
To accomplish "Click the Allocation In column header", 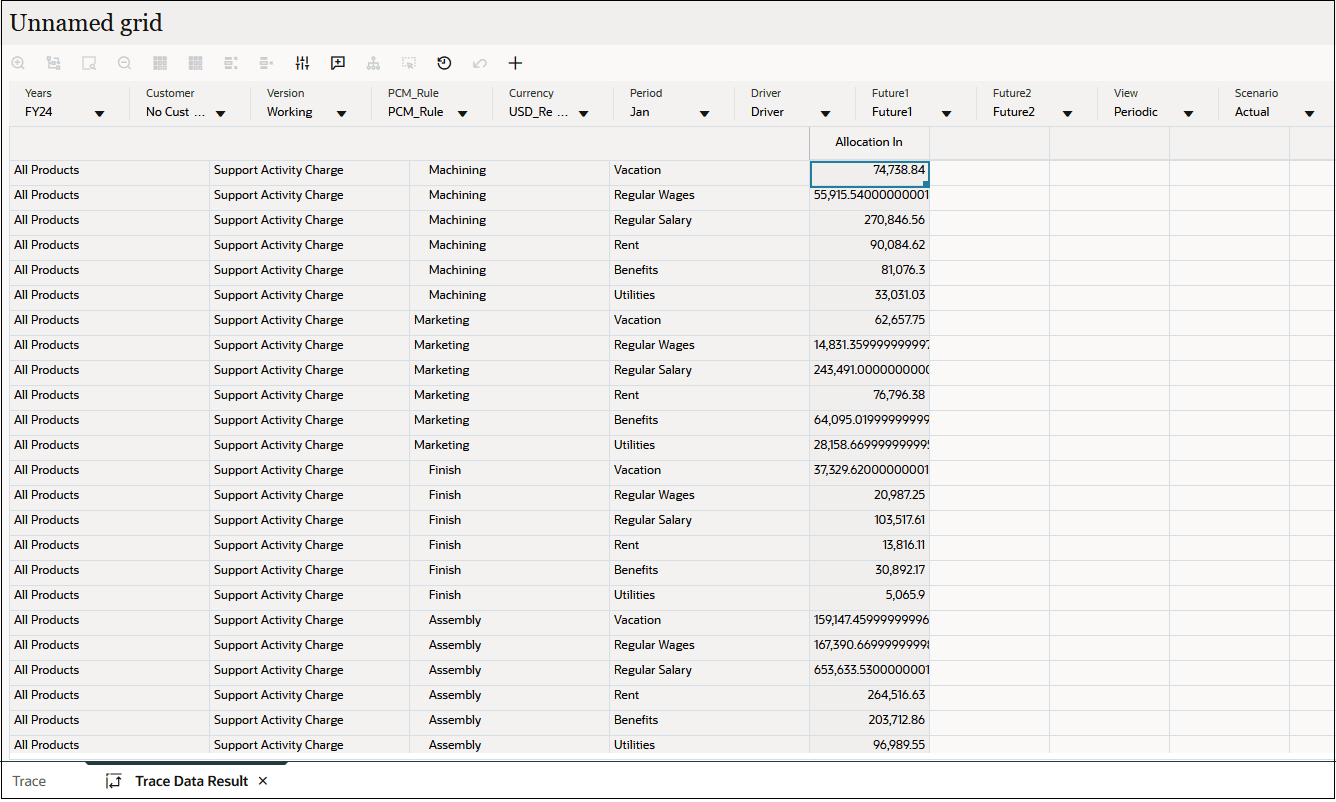I will (868, 142).
